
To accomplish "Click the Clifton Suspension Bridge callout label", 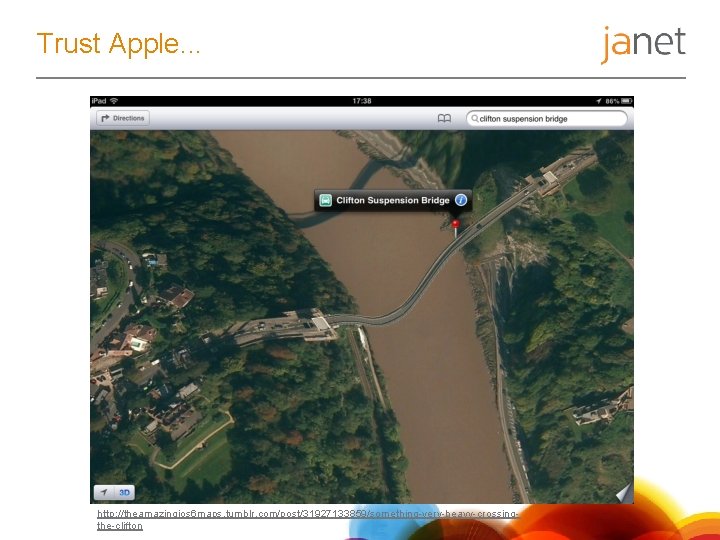I will 393,200.
